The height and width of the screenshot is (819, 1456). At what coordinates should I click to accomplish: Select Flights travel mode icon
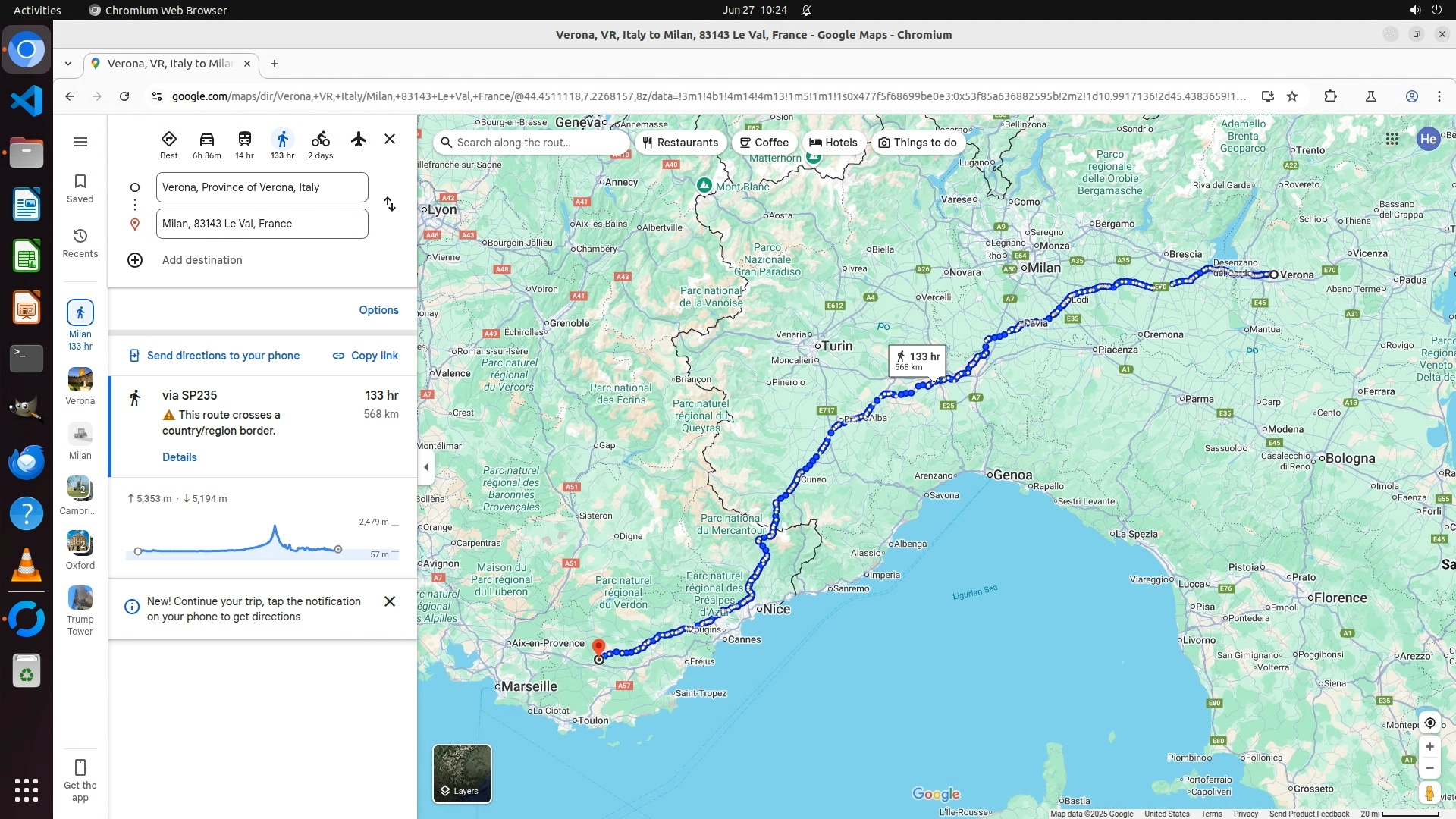(359, 139)
